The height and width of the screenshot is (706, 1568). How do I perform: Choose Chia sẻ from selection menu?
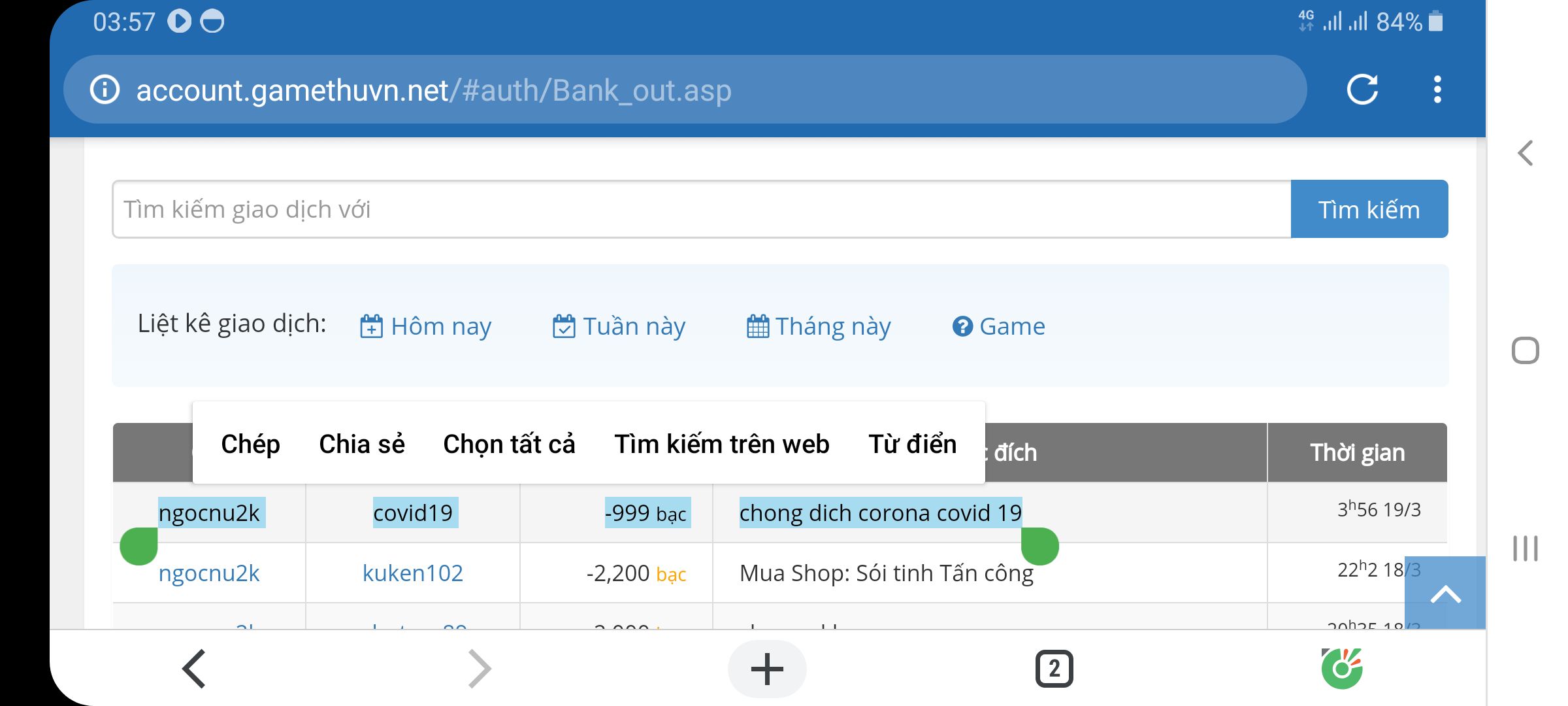pos(361,444)
